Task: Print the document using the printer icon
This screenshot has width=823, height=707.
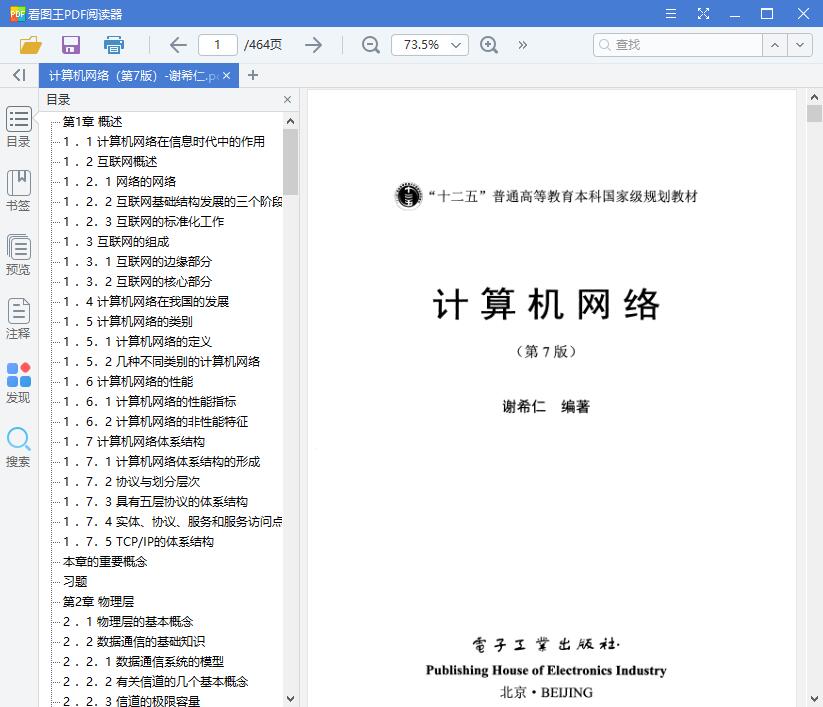Action: [x=113, y=44]
